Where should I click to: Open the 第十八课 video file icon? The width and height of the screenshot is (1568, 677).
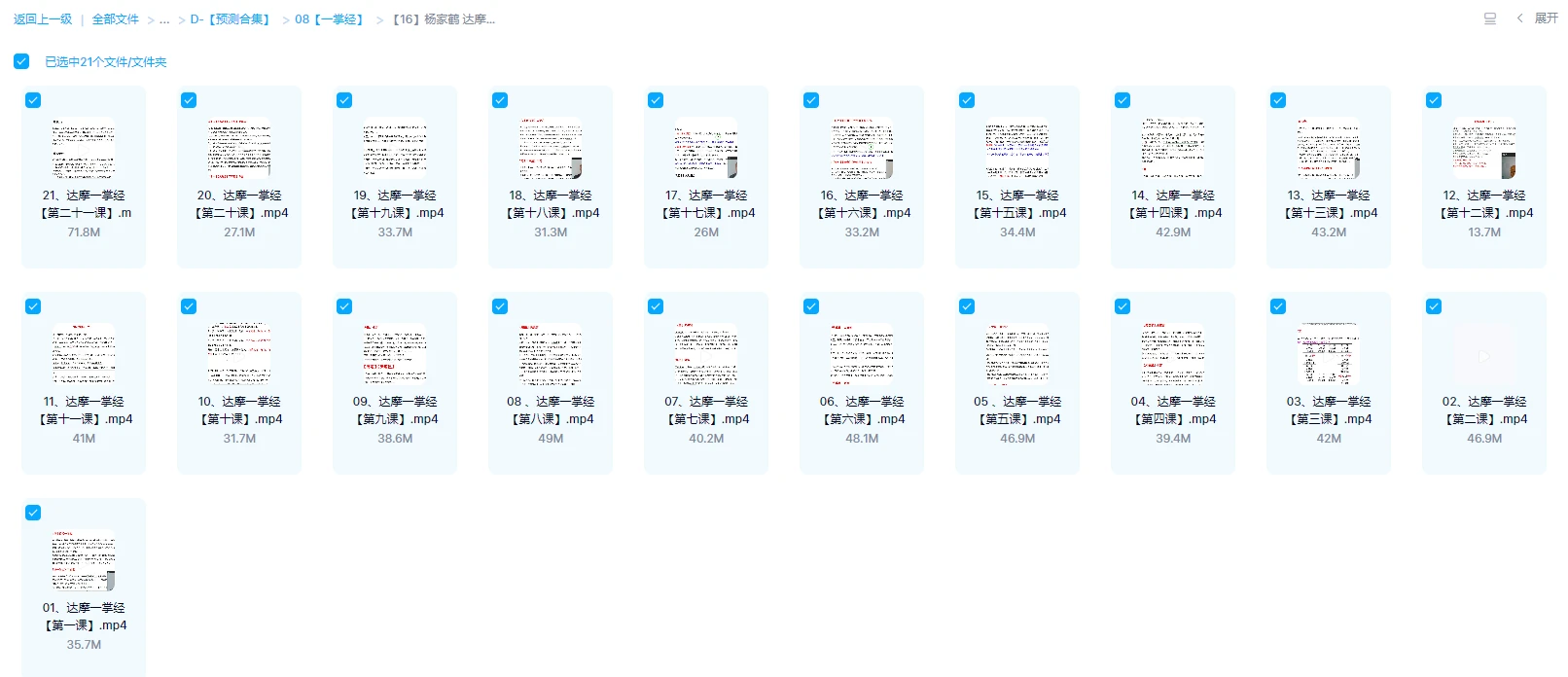pyautogui.click(x=551, y=149)
